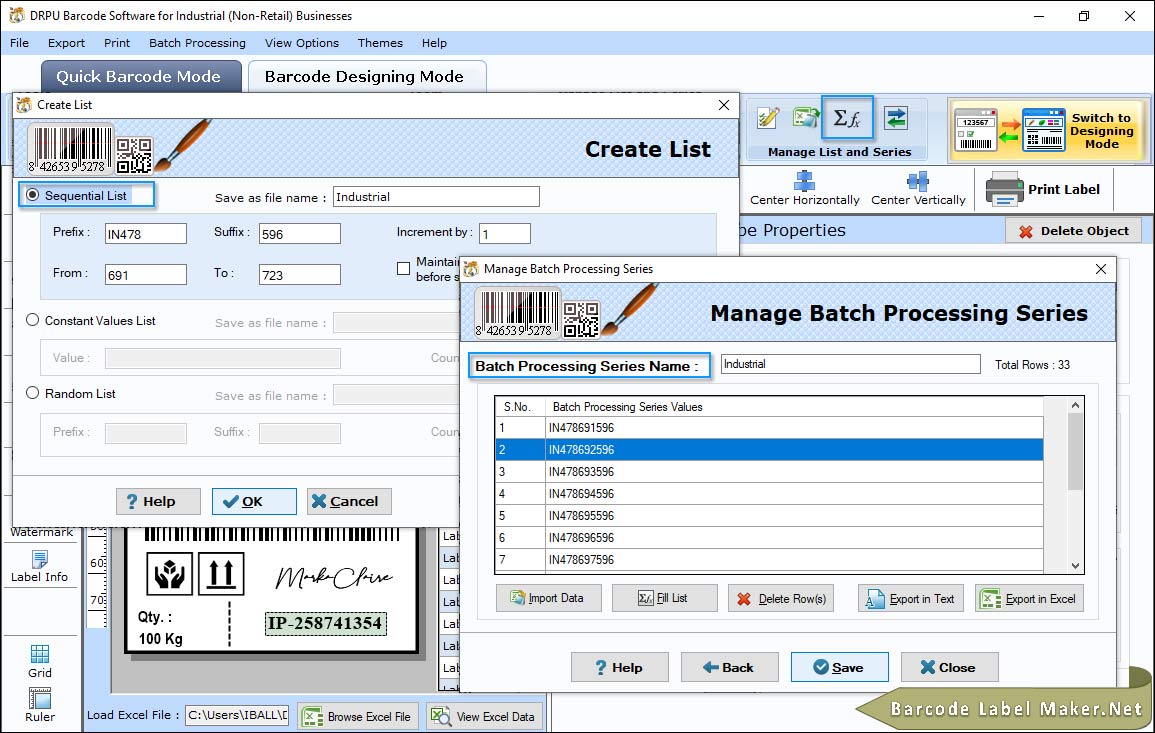Open Help in Manage Batch Processing Series dialog

pyautogui.click(x=619, y=667)
